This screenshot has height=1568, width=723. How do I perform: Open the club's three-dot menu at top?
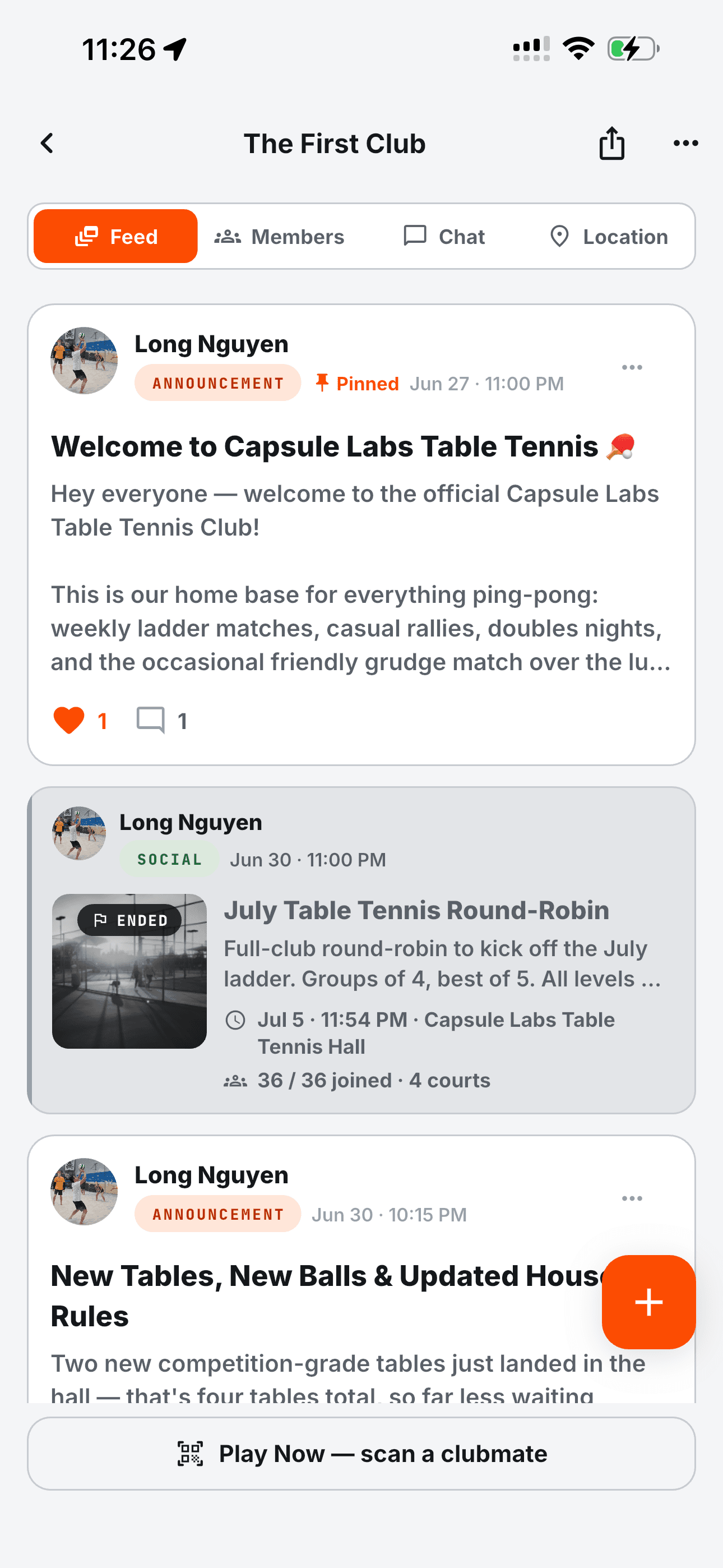pyautogui.click(x=686, y=144)
